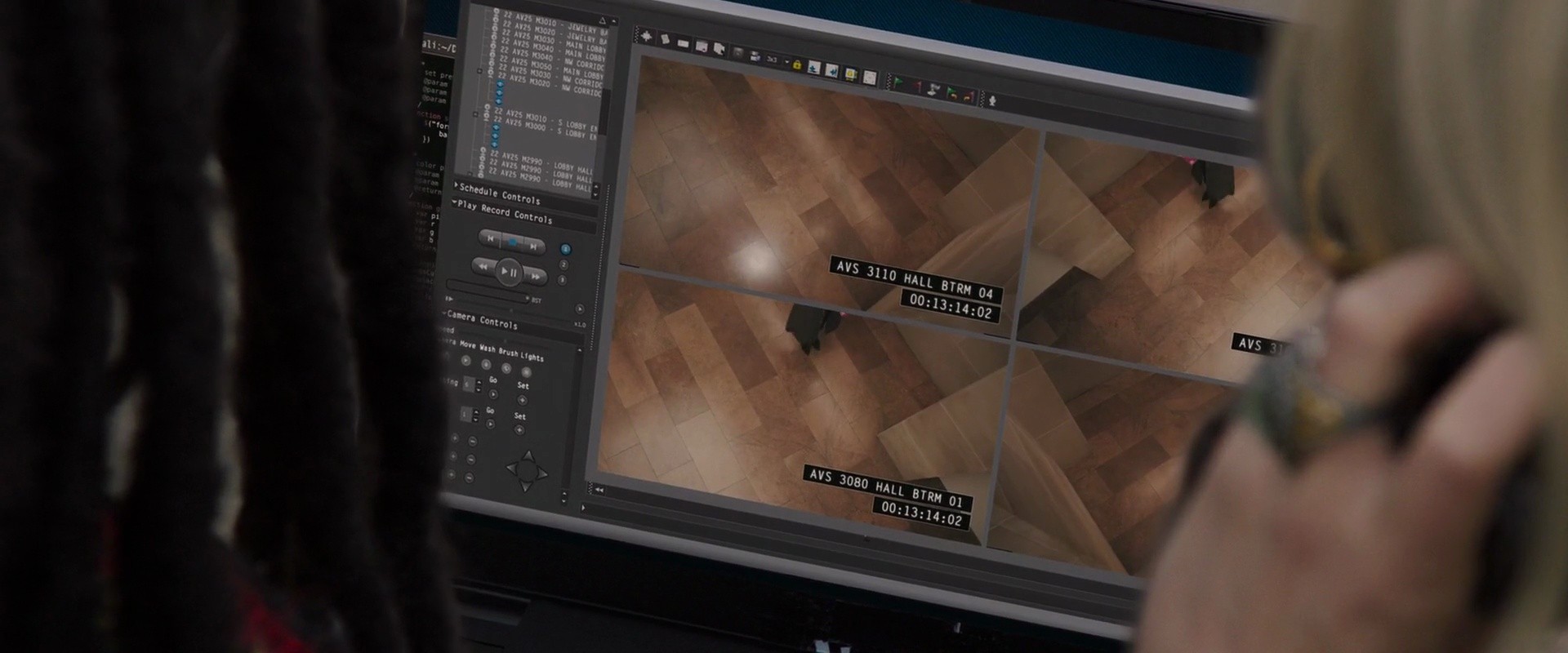1568x653 pixels.
Task: Click the four-way move tool icon
Action: point(648,37)
